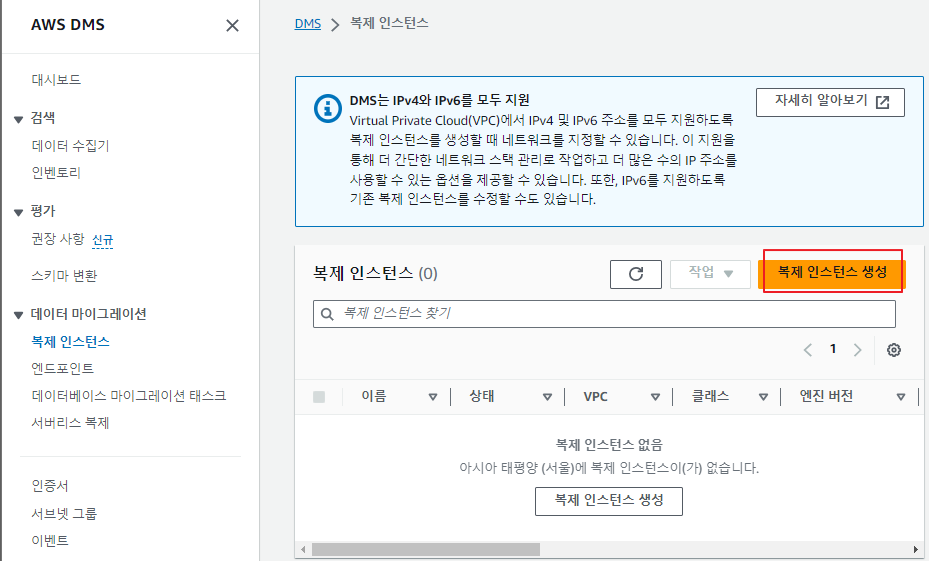Viewport: 929px width, 561px height.
Task: Go to next page chevron
Action: pyautogui.click(x=857, y=350)
